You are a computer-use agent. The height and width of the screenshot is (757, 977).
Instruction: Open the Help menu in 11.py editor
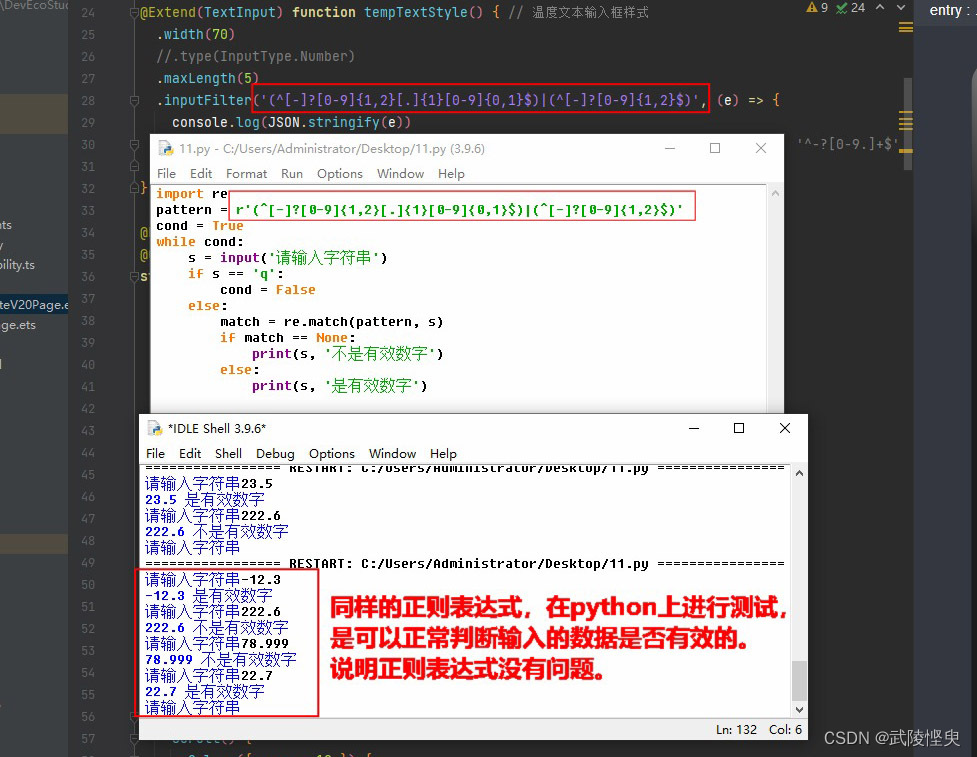point(451,174)
